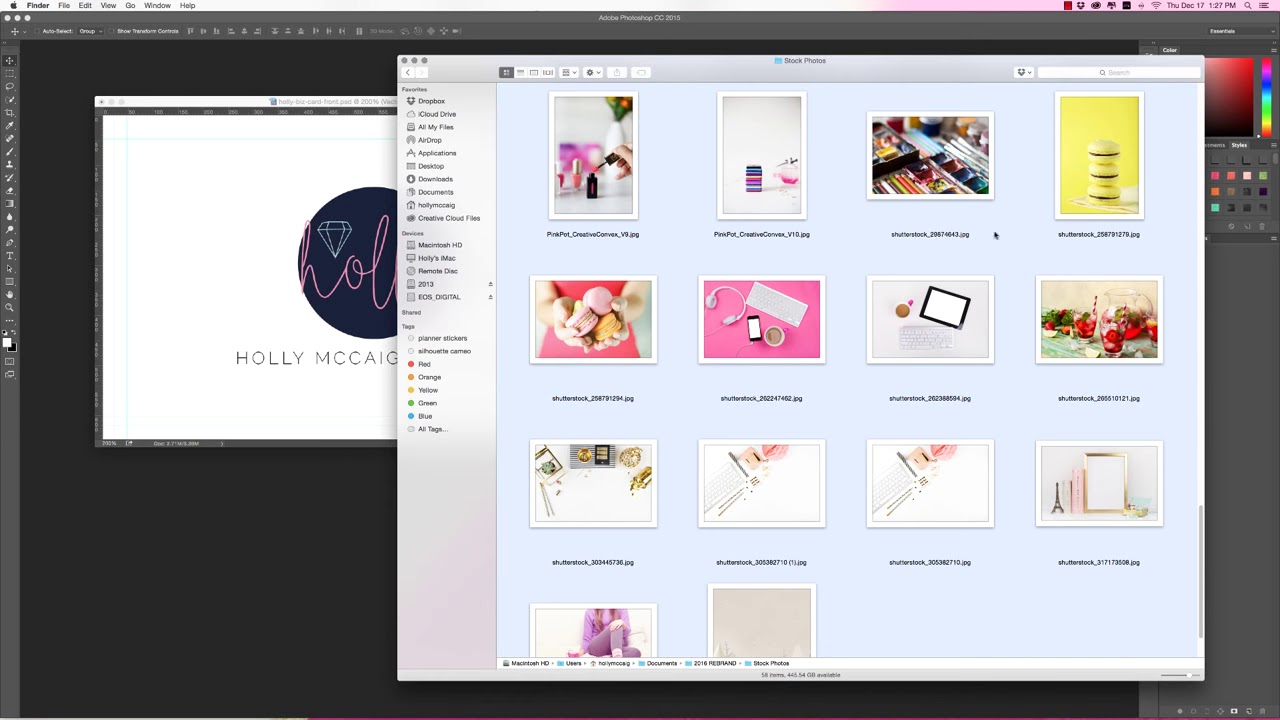This screenshot has height=720, width=1280.
Task: Enable the Auto-Select checkbox
Action: [x=37, y=31]
